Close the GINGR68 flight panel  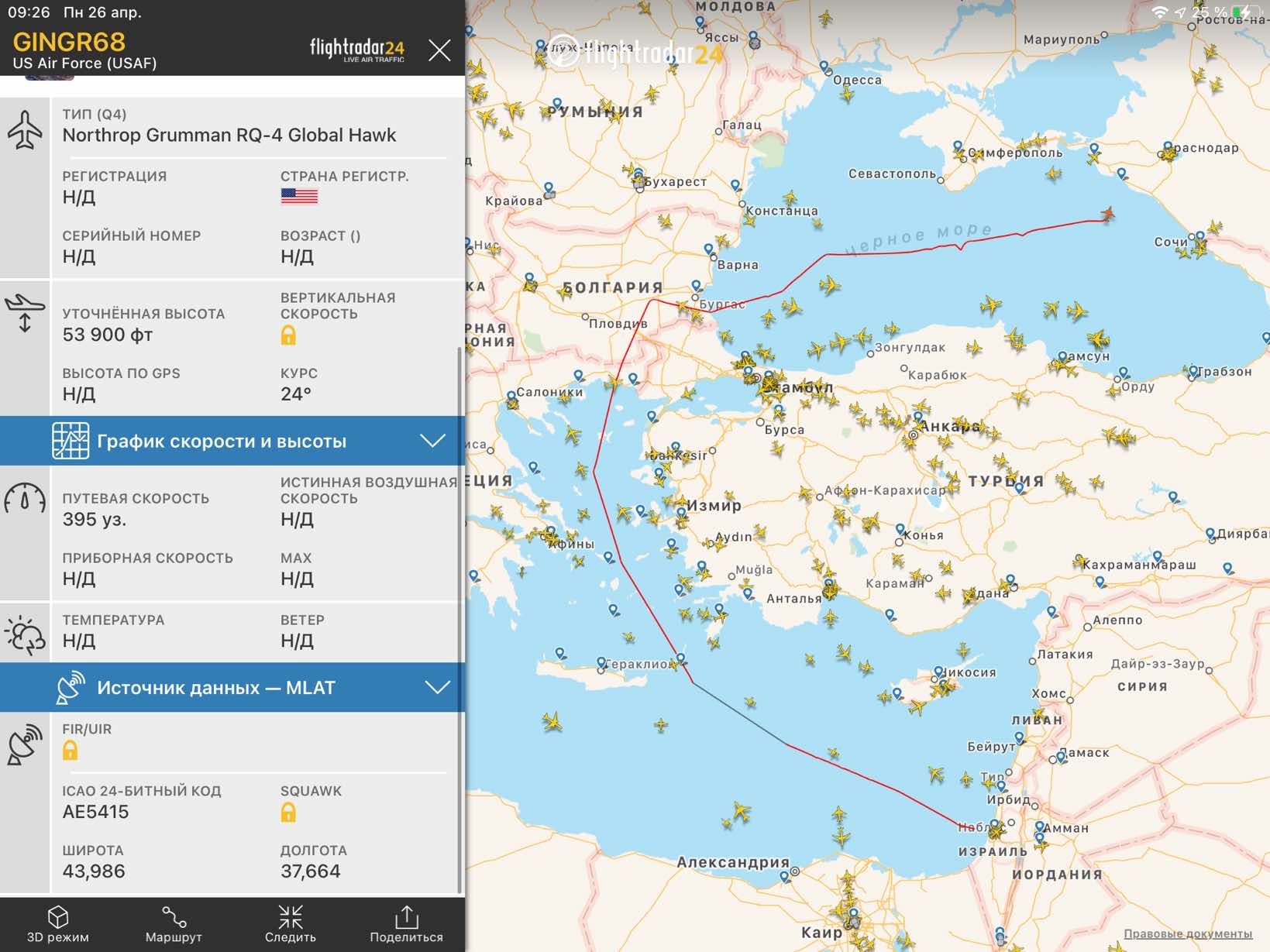439,50
